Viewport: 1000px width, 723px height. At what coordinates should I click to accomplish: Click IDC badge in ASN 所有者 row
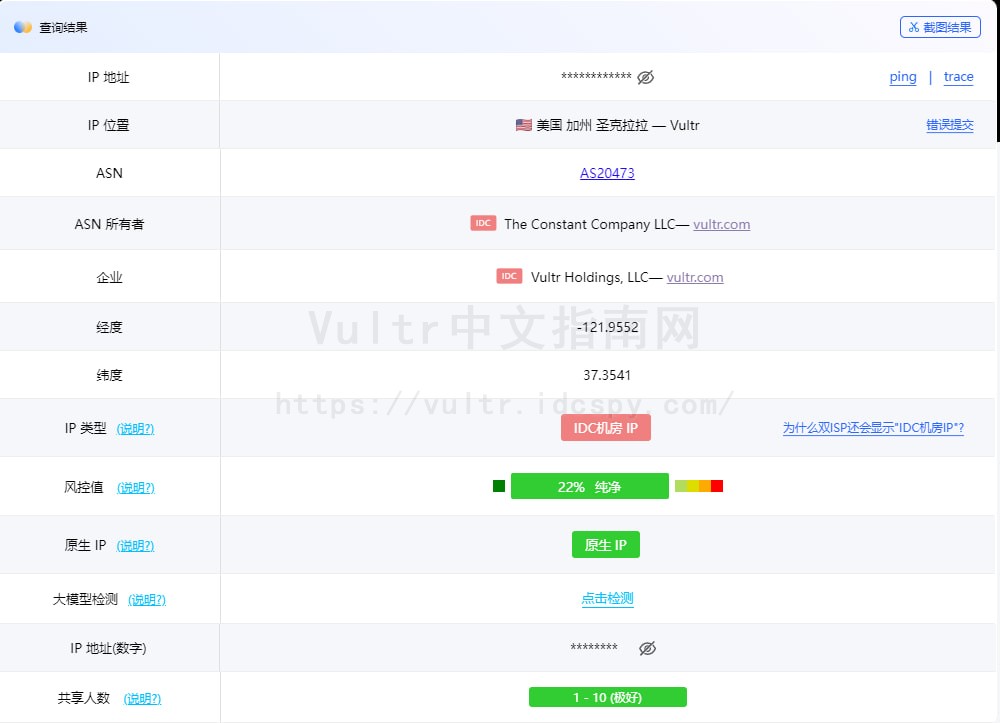click(483, 223)
